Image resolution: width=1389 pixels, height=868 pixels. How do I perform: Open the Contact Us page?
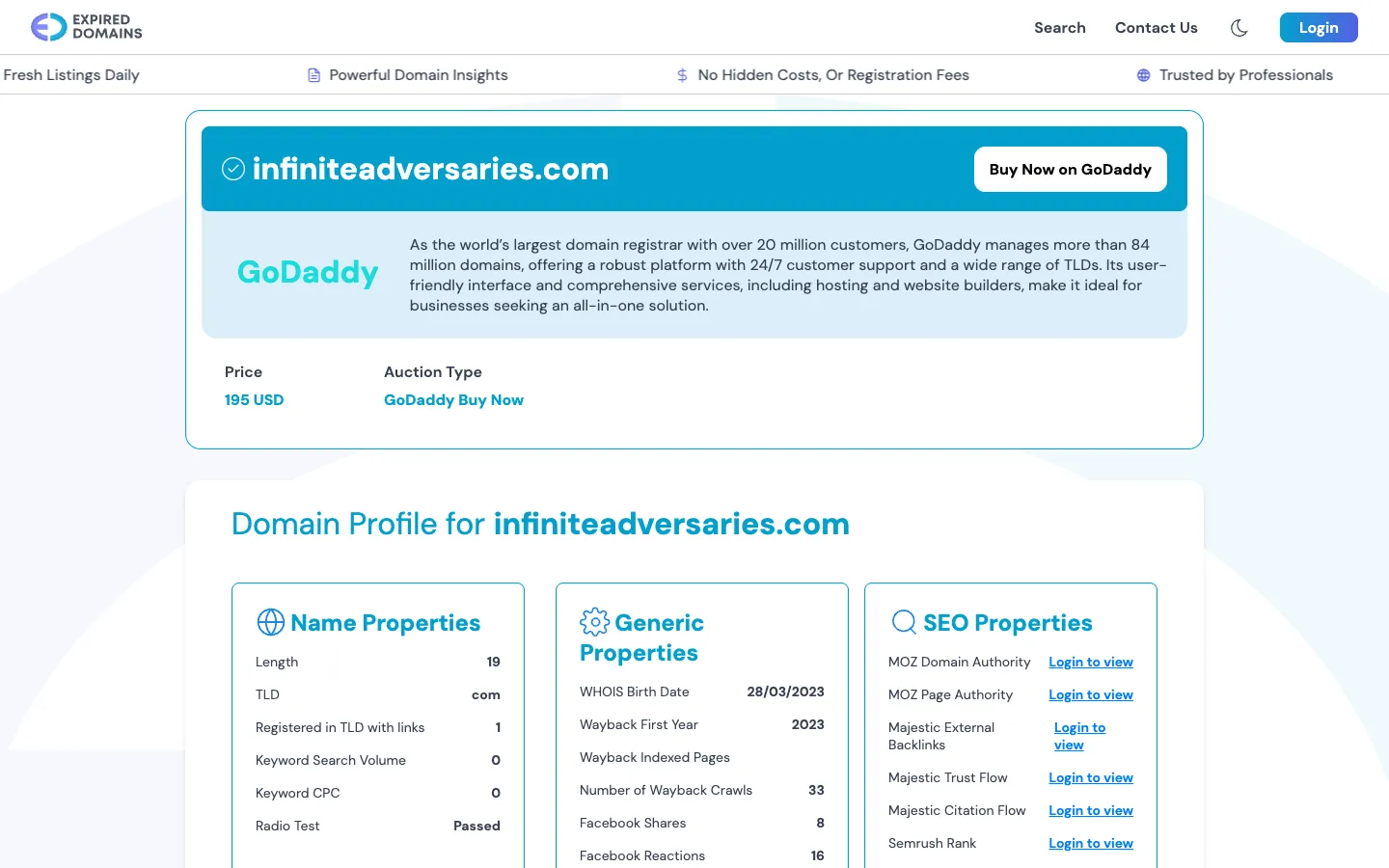(x=1157, y=28)
